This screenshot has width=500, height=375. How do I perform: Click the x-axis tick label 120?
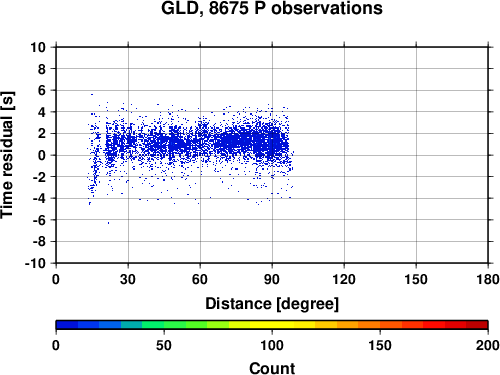pyautogui.click(x=344, y=279)
